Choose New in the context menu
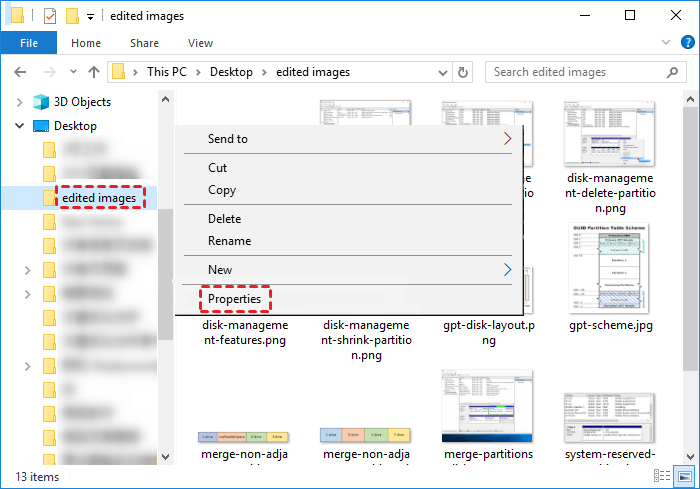Image resolution: width=700 pixels, height=489 pixels. coord(348,270)
